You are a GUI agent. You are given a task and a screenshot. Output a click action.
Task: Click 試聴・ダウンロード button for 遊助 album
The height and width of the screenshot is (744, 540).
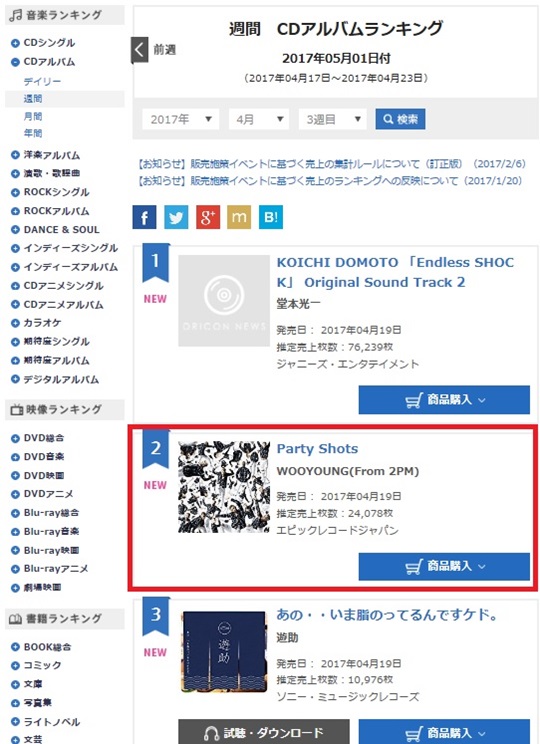pos(264,733)
